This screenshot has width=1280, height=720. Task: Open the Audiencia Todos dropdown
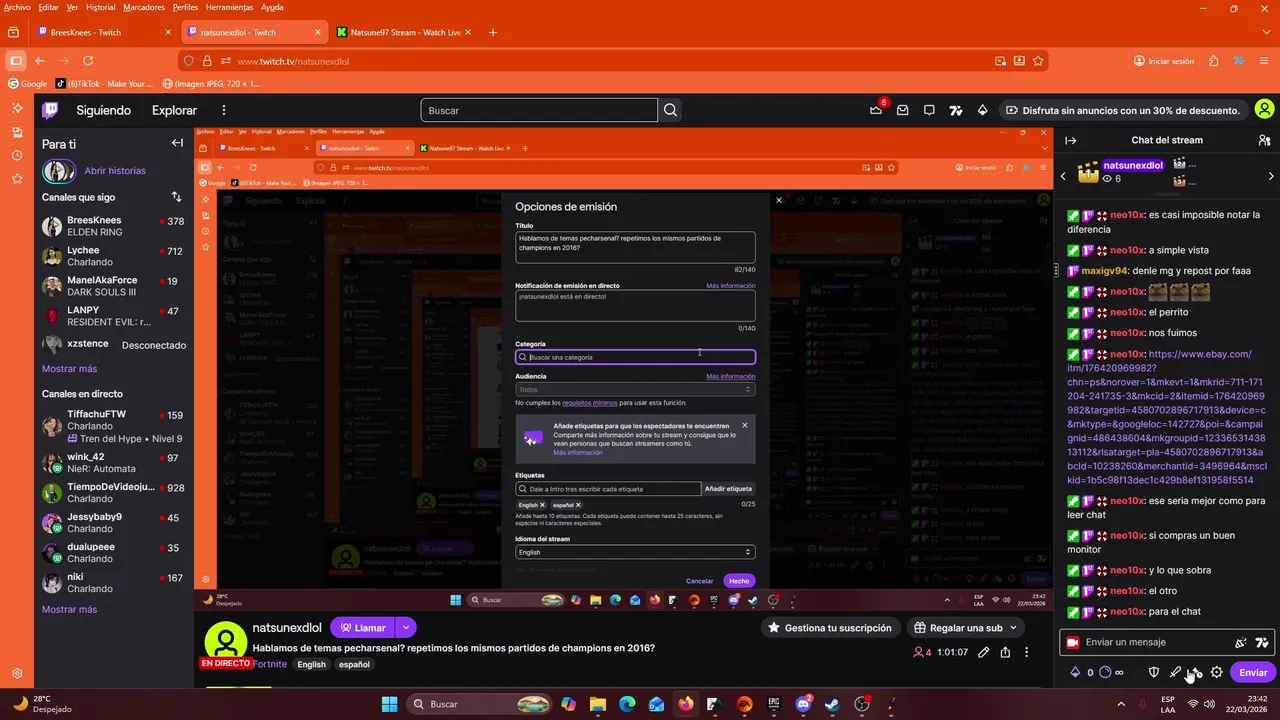tap(635, 390)
